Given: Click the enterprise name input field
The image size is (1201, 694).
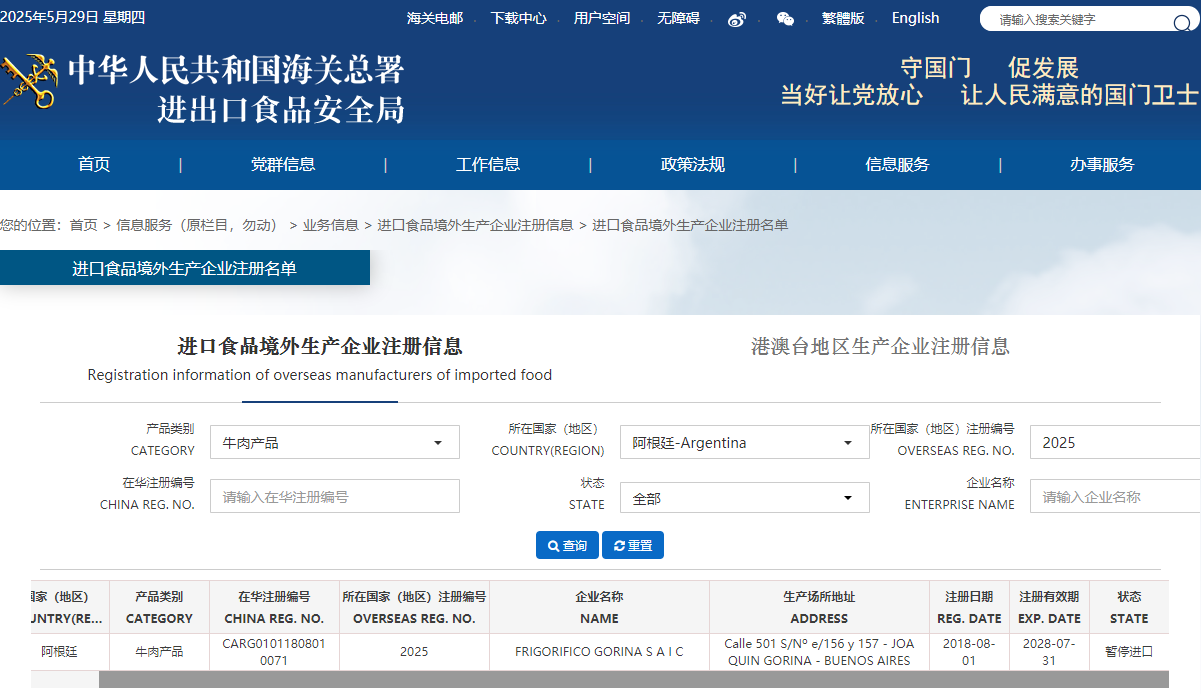Looking at the screenshot, I should coord(1115,496).
